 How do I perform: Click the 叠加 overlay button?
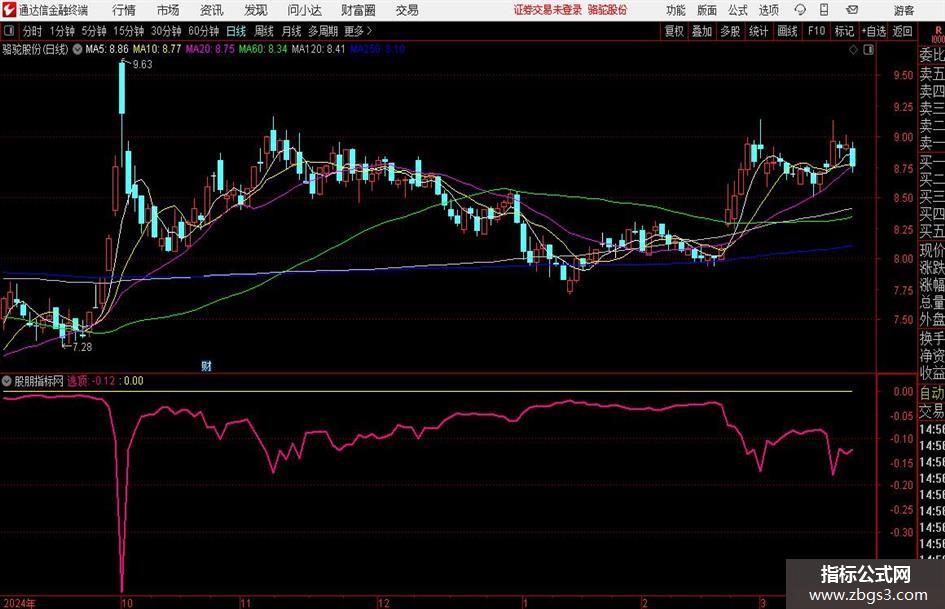pyautogui.click(x=702, y=31)
